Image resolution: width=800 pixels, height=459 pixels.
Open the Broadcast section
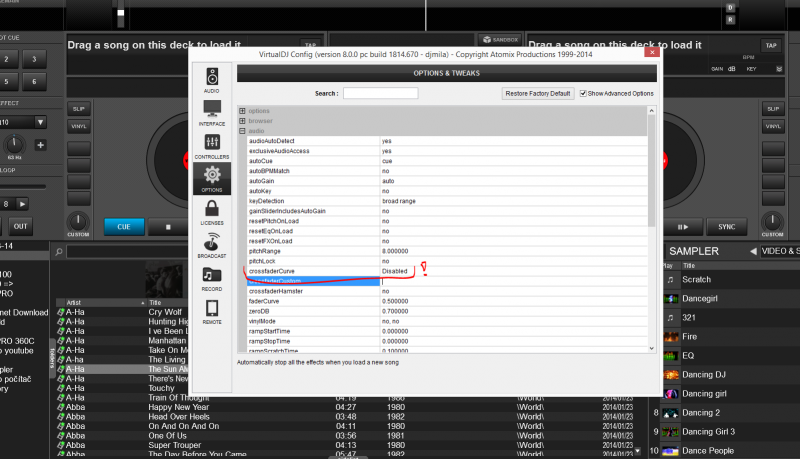click(x=212, y=245)
